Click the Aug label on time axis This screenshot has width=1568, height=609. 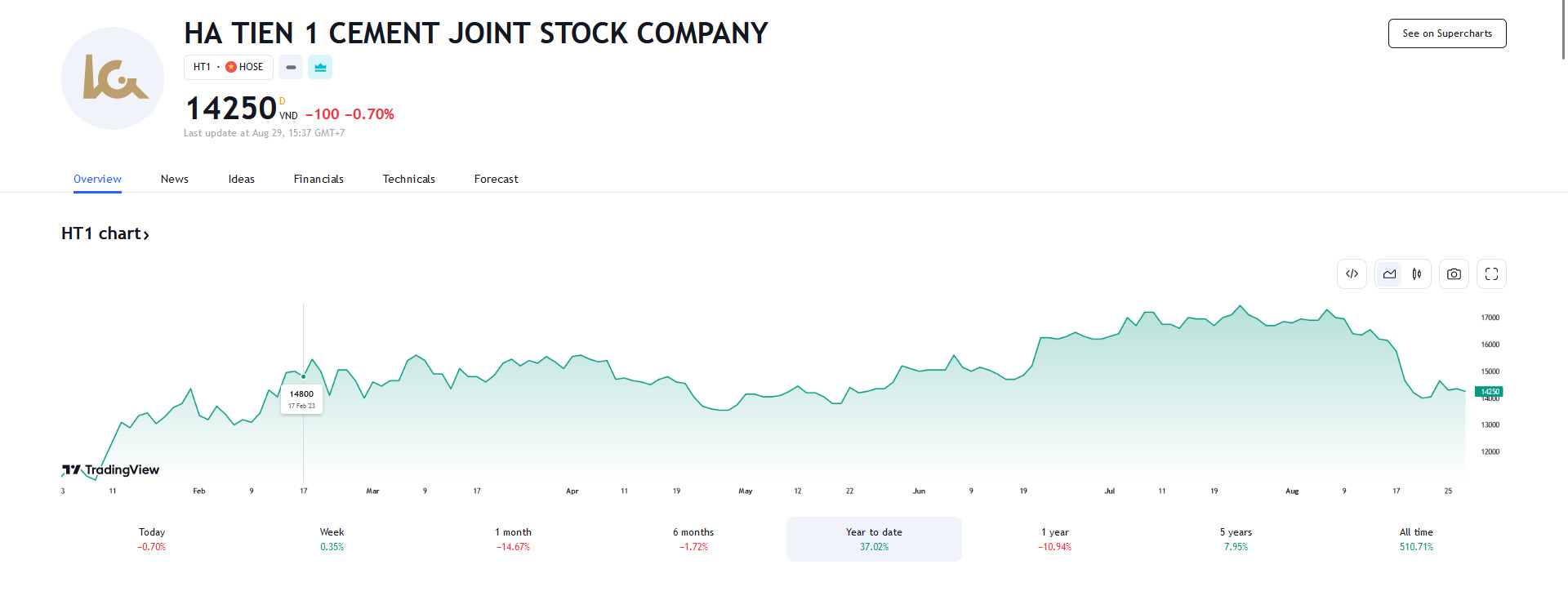coord(1292,491)
